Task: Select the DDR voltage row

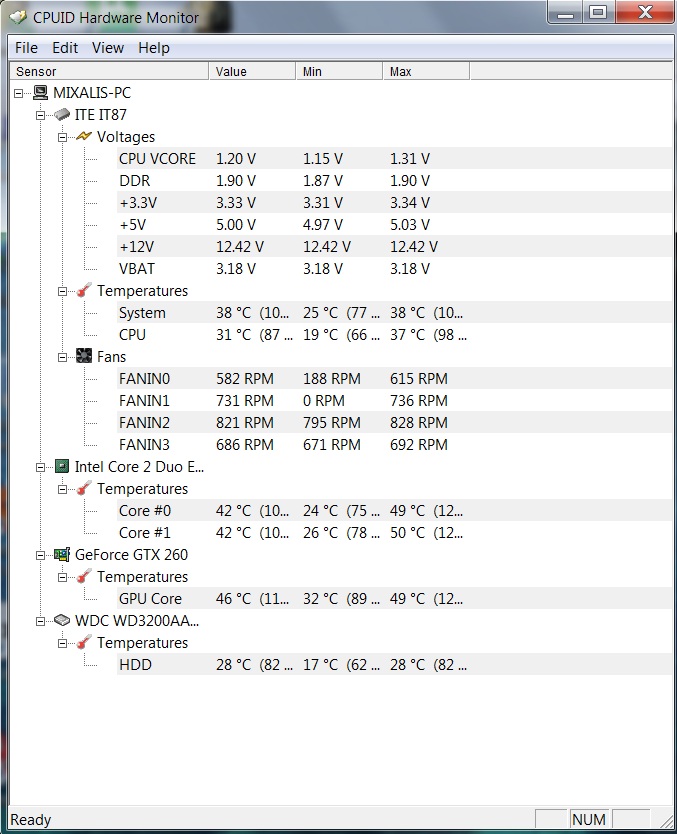Action: coord(394,180)
